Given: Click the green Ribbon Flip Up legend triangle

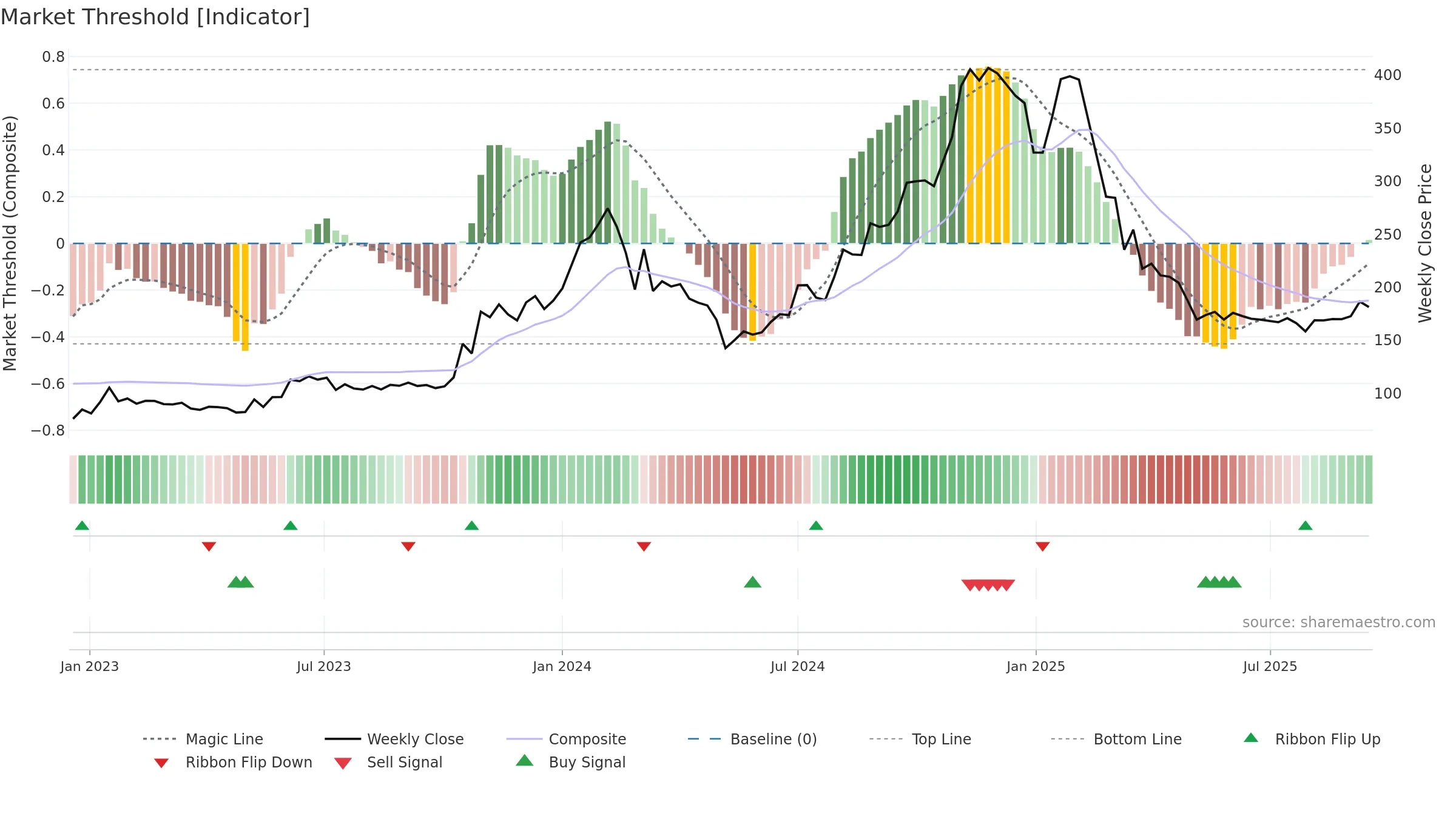Looking at the screenshot, I should pyautogui.click(x=1251, y=738).
